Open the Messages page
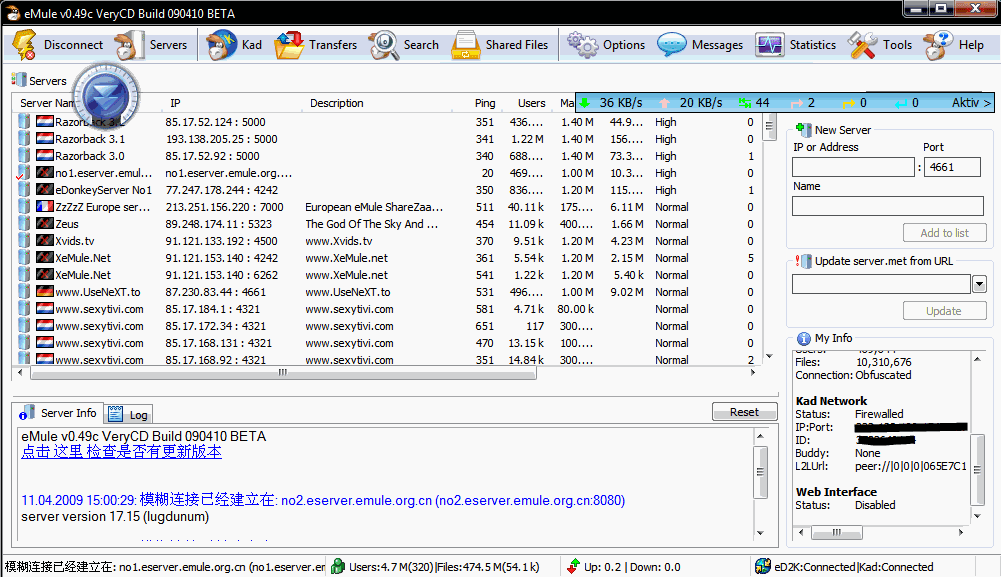This screenshot has height=577, width=1001. [700, 45]
